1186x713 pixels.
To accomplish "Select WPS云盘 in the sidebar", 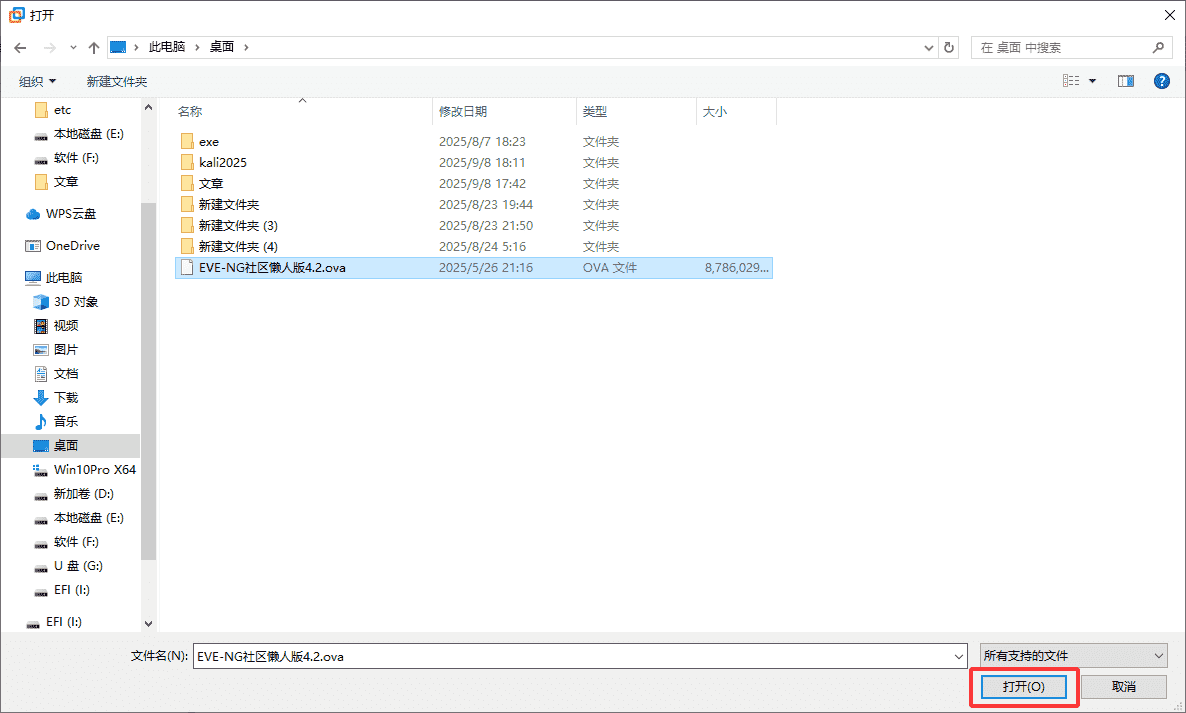I will pyautogui.click(x=70, y=214).
